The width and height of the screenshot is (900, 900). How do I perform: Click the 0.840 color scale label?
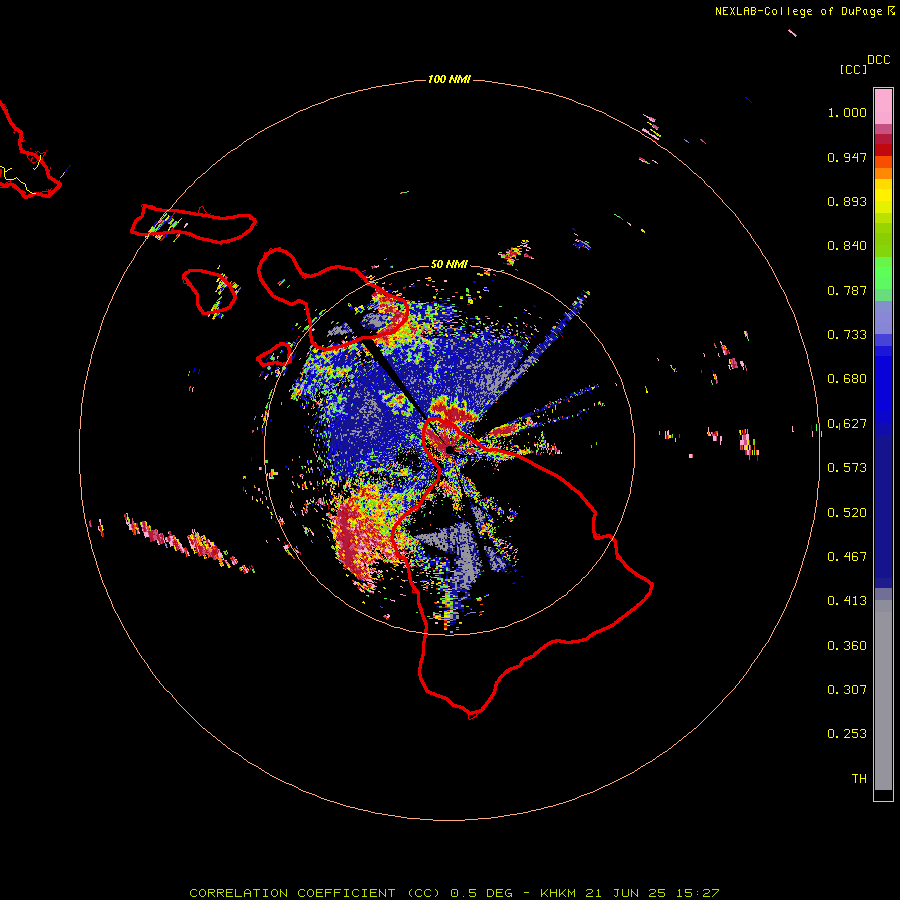tap(847, 246)
